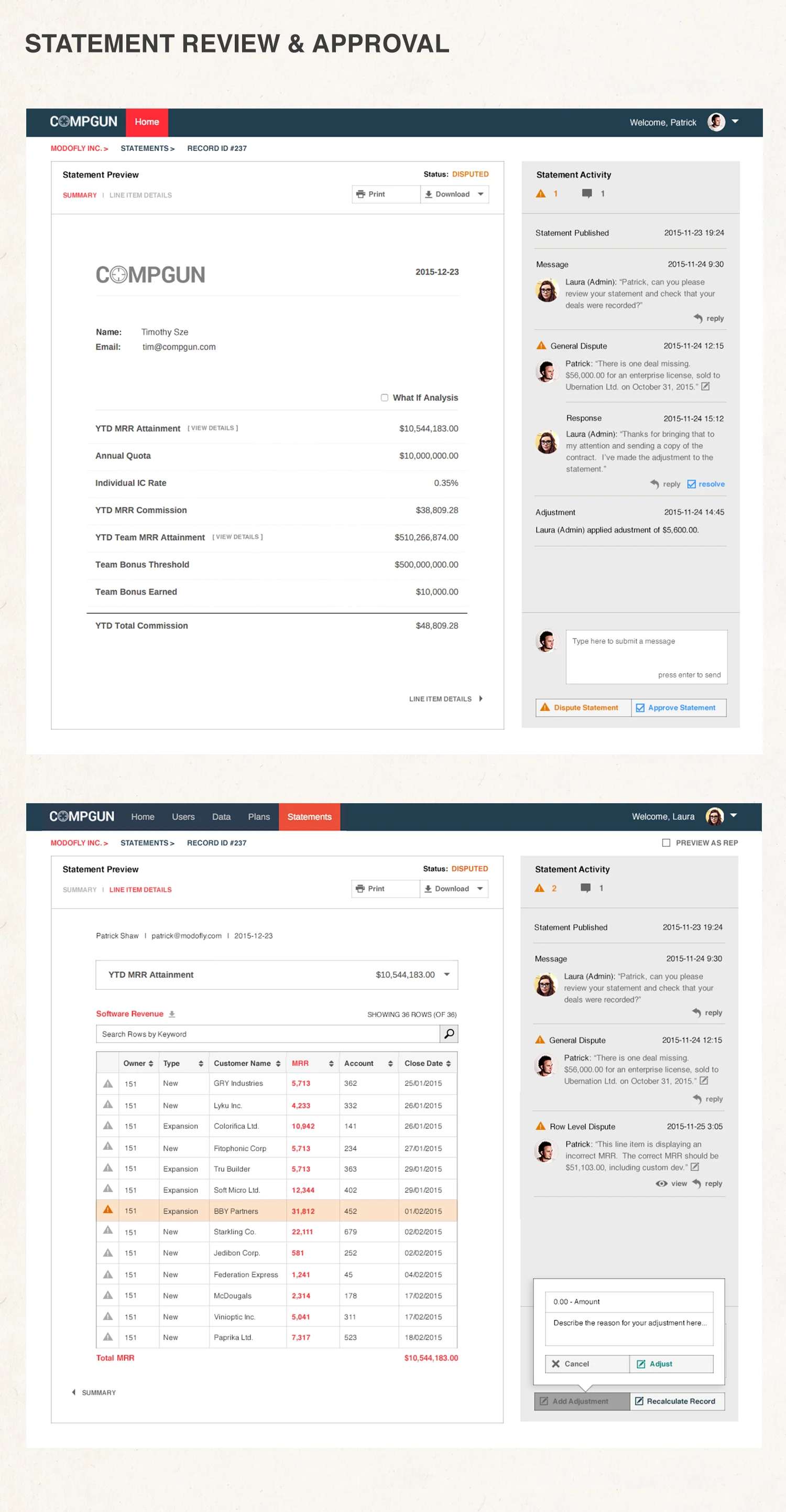Open user menu arrow beside Laura's avatar

click(734, 815)
